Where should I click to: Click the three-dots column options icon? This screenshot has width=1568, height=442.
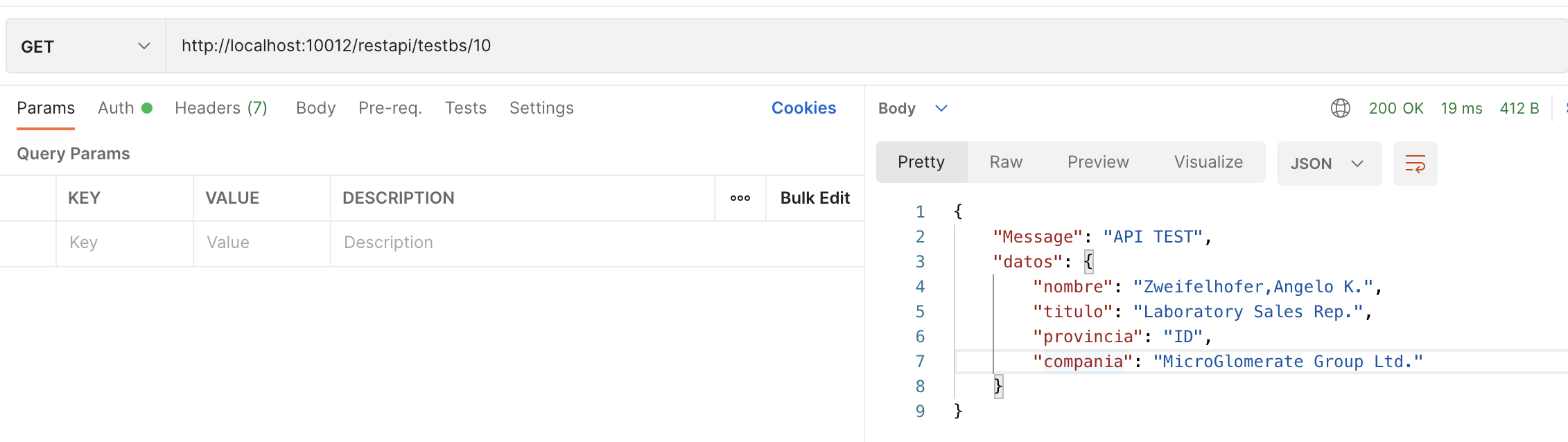coord(740,198)
